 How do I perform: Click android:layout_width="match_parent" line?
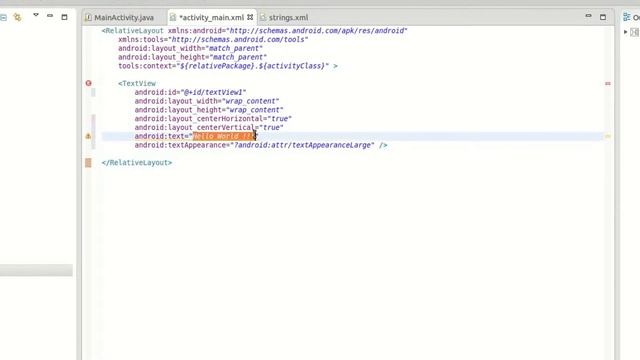tap(191, 48)
